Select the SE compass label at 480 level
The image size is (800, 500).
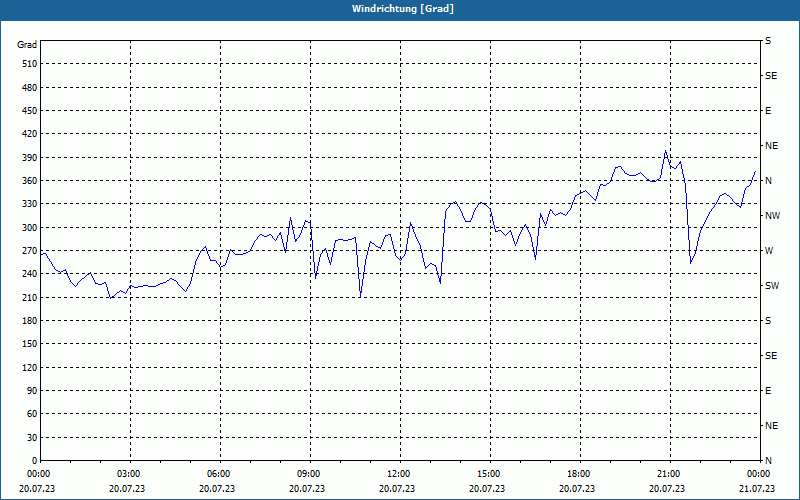coord(771,76)
